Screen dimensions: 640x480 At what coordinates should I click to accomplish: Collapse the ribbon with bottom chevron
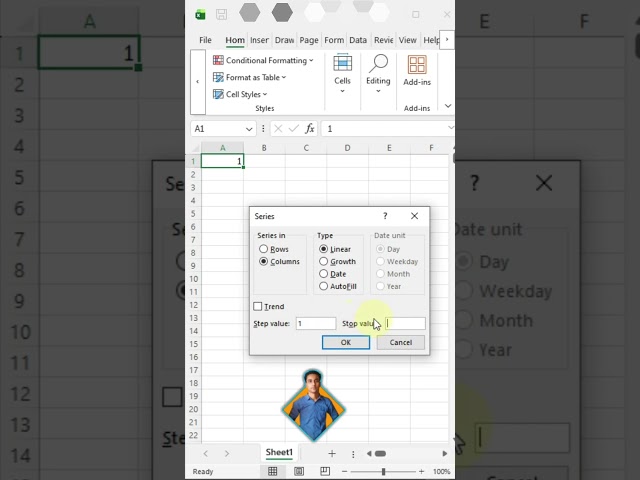(448, 106)
